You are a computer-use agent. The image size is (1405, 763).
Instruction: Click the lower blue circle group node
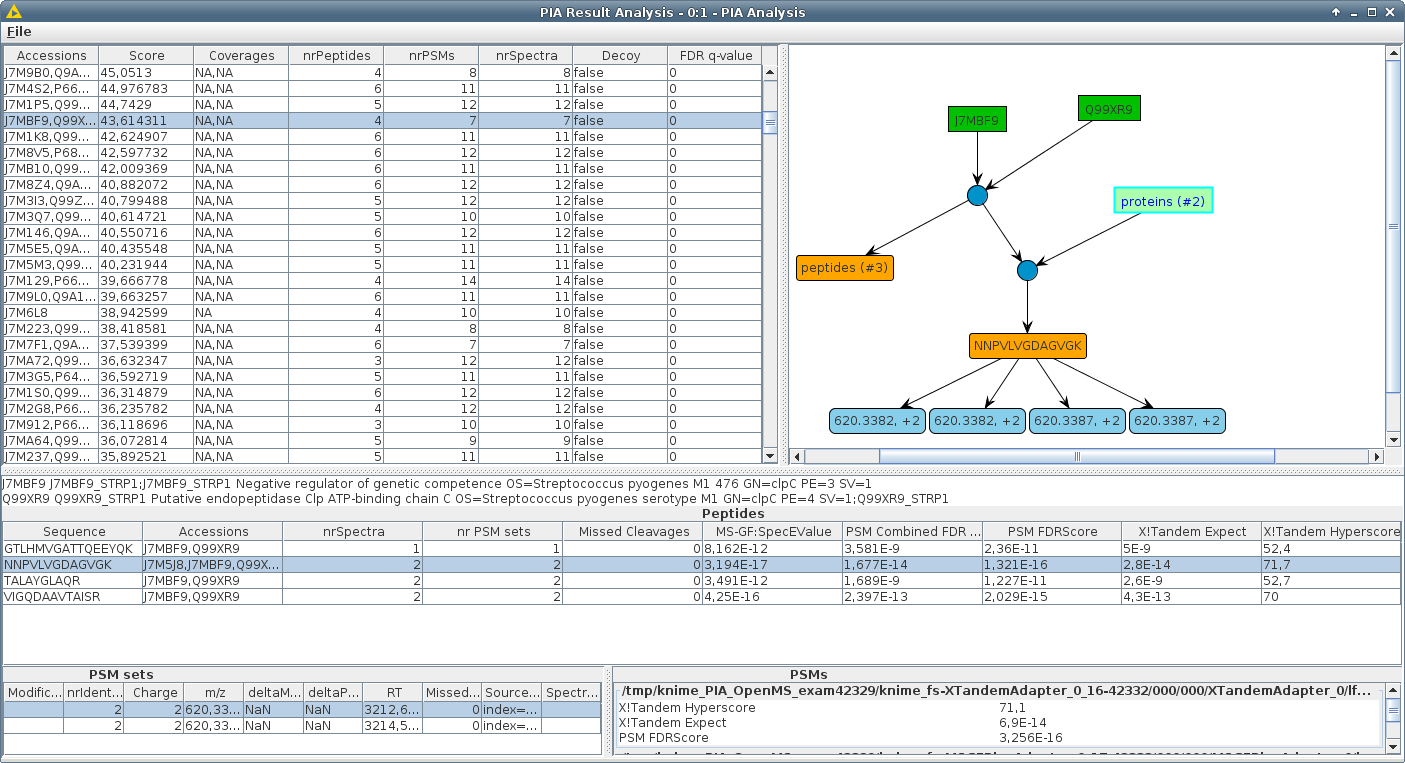click(1027, 270)
